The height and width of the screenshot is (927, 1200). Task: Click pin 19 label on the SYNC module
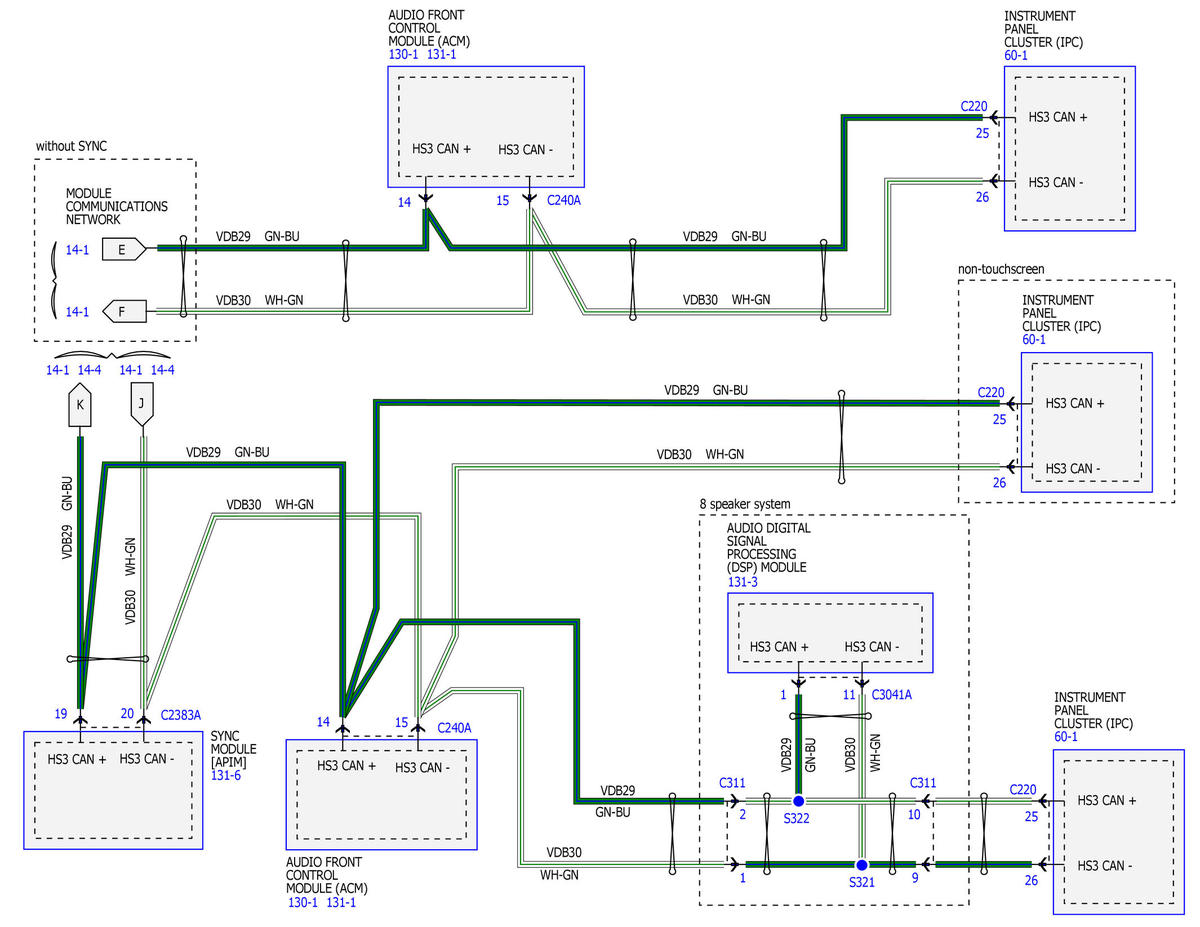coord(61,714)
